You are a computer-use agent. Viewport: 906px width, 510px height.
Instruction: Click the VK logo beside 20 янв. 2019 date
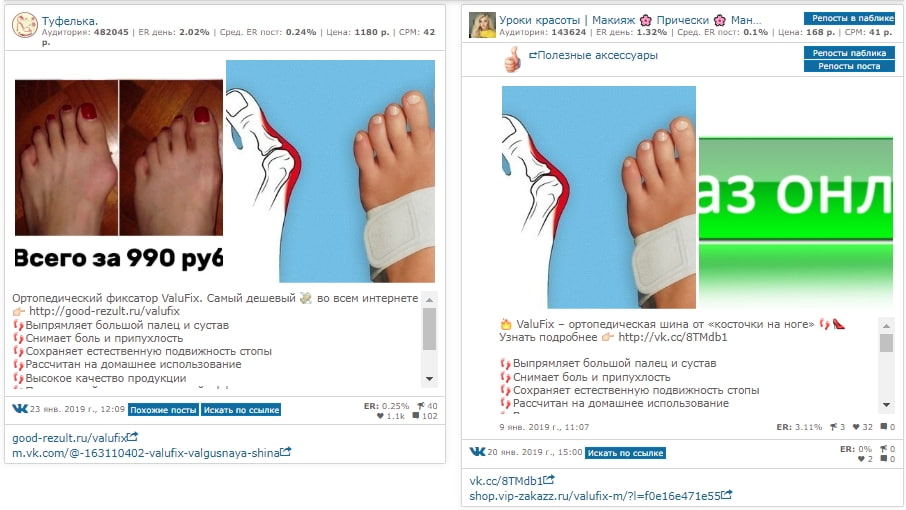(x=477, y=451)
